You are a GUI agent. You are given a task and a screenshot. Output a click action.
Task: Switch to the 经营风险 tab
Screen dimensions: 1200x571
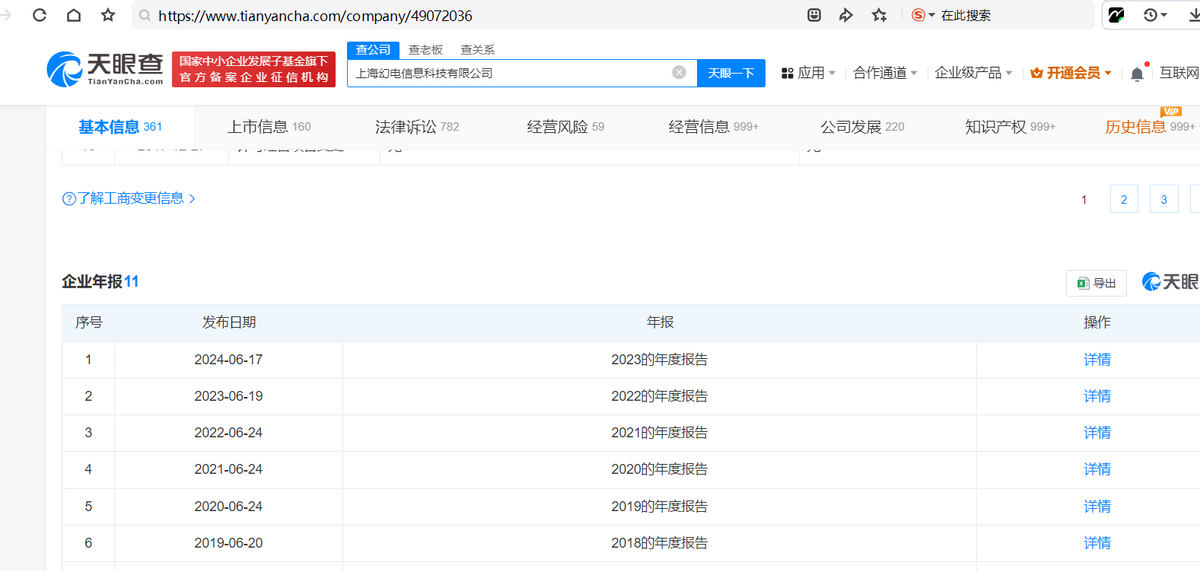[565, 127]
